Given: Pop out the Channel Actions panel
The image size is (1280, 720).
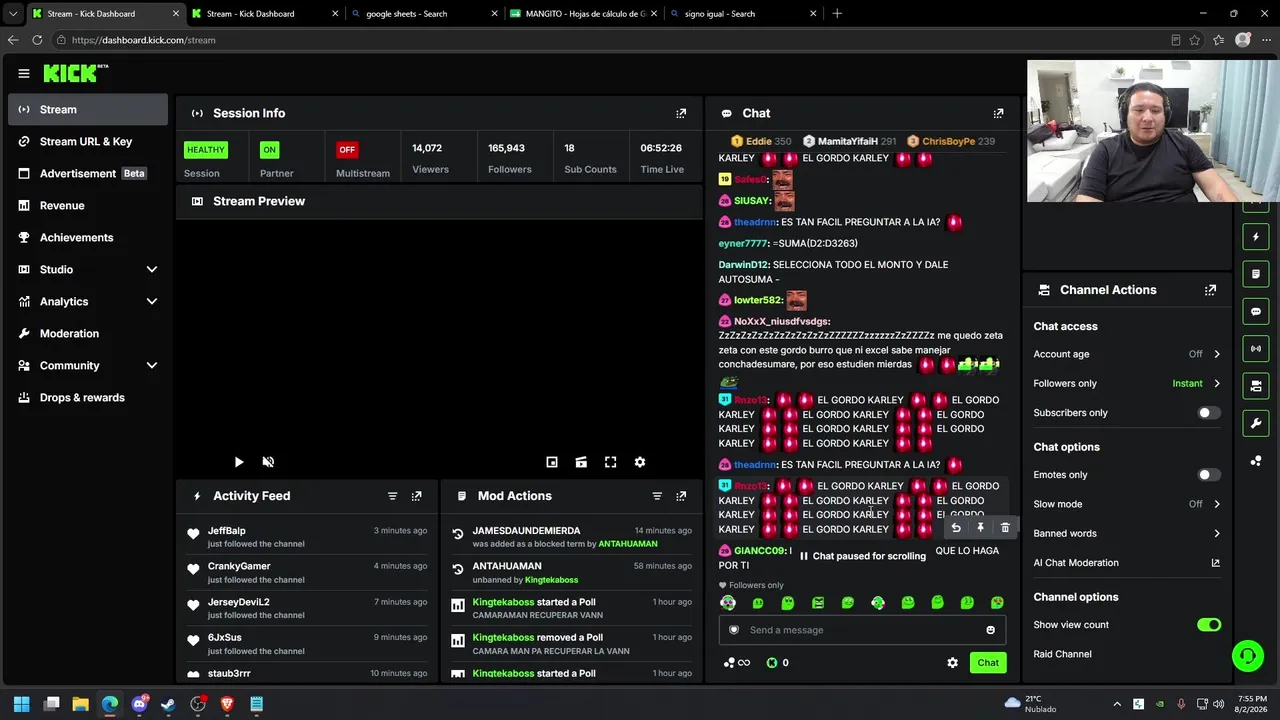Looking at the screenshot, I should click(1210, 290).
